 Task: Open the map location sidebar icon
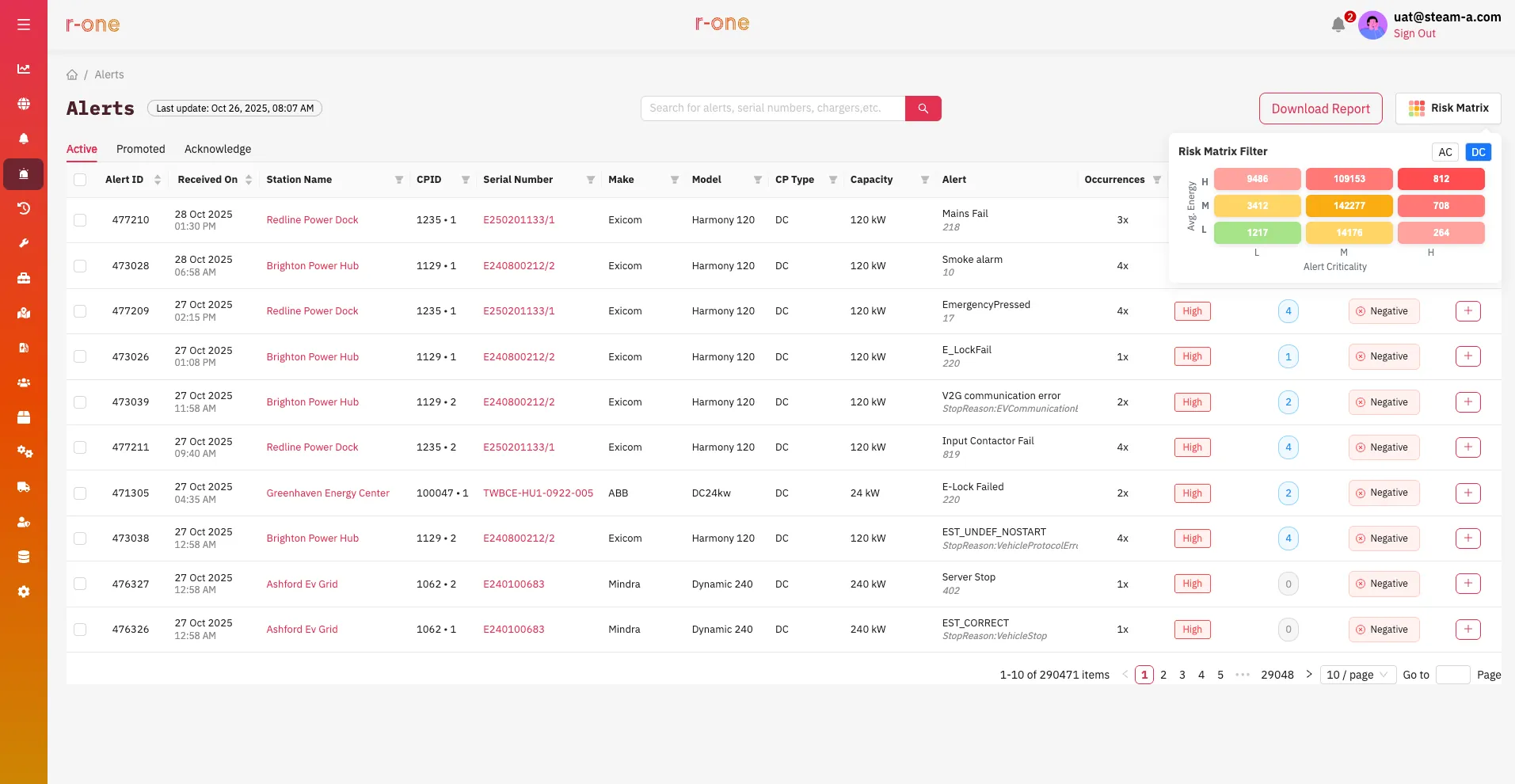pos(24,313)
